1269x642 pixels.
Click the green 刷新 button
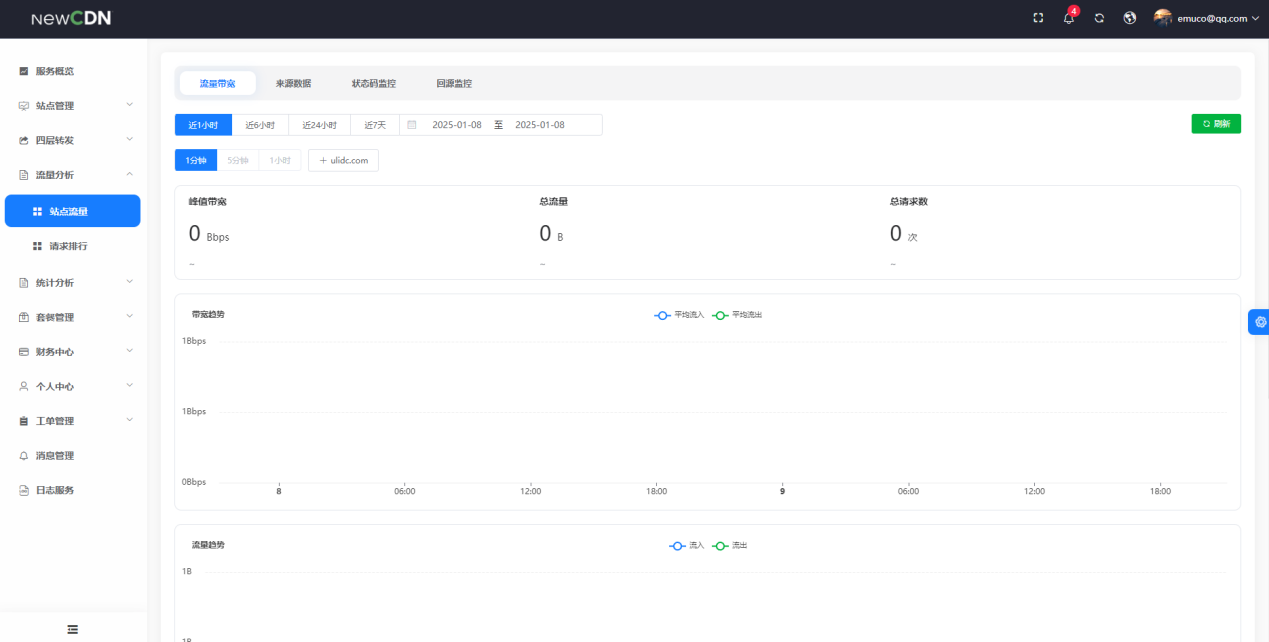(x=1216, y=124)
